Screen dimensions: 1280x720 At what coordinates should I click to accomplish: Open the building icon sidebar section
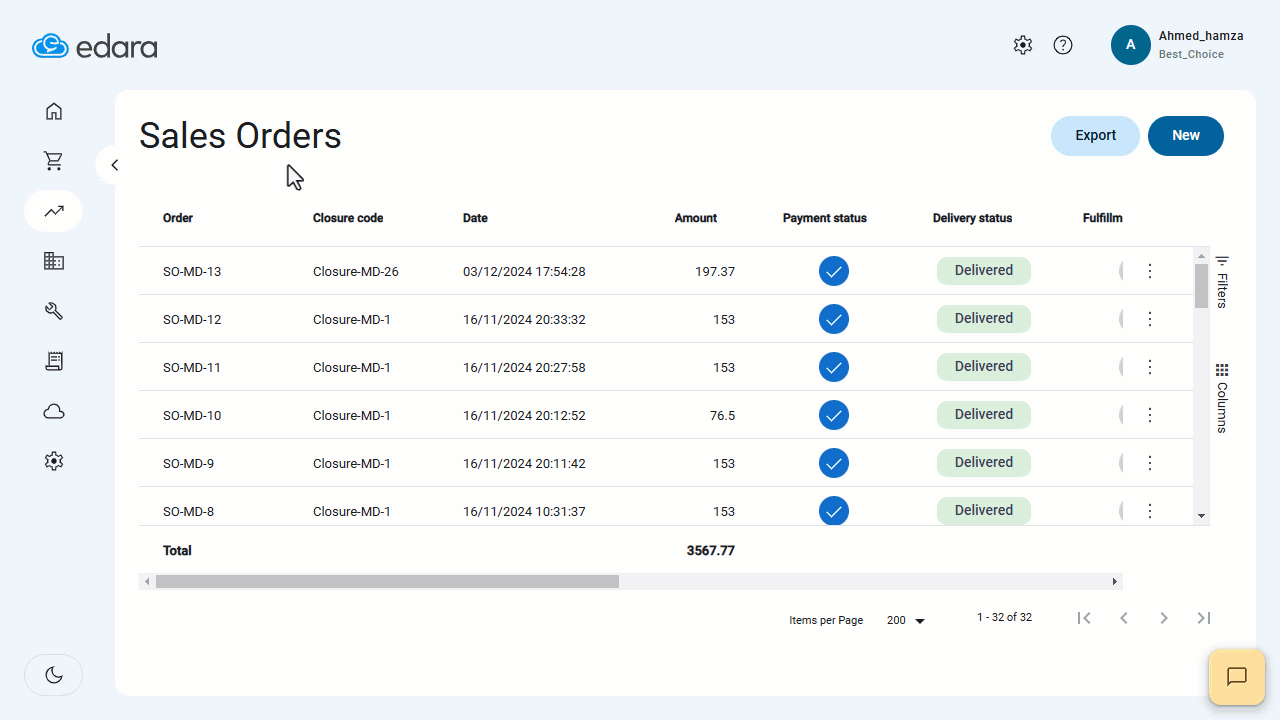point(54,261)
